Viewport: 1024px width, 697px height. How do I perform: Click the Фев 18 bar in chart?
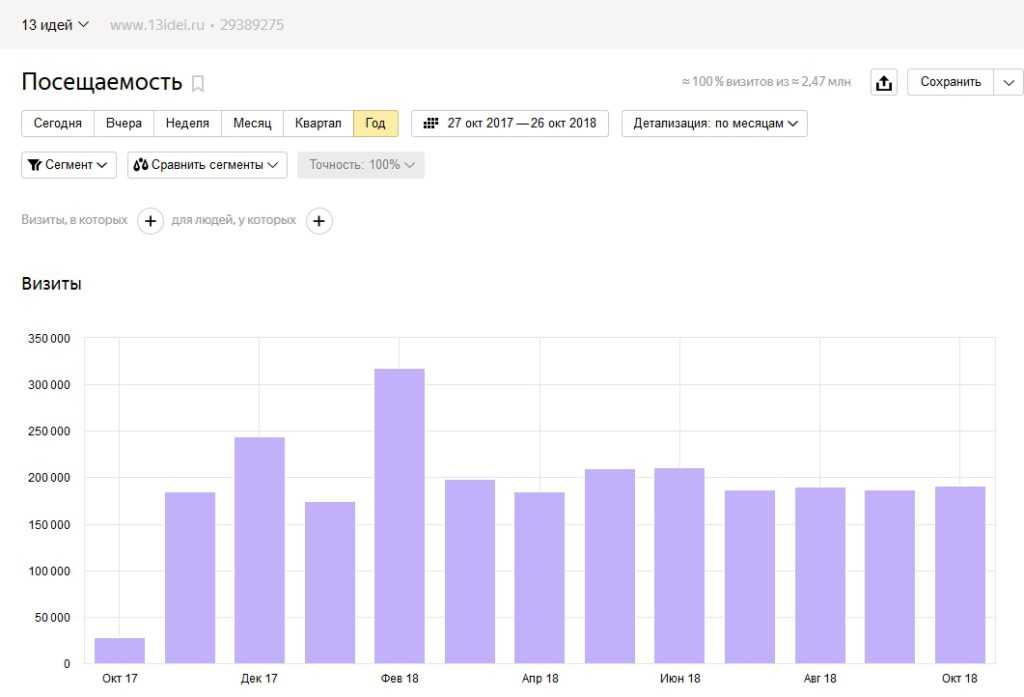400,516
